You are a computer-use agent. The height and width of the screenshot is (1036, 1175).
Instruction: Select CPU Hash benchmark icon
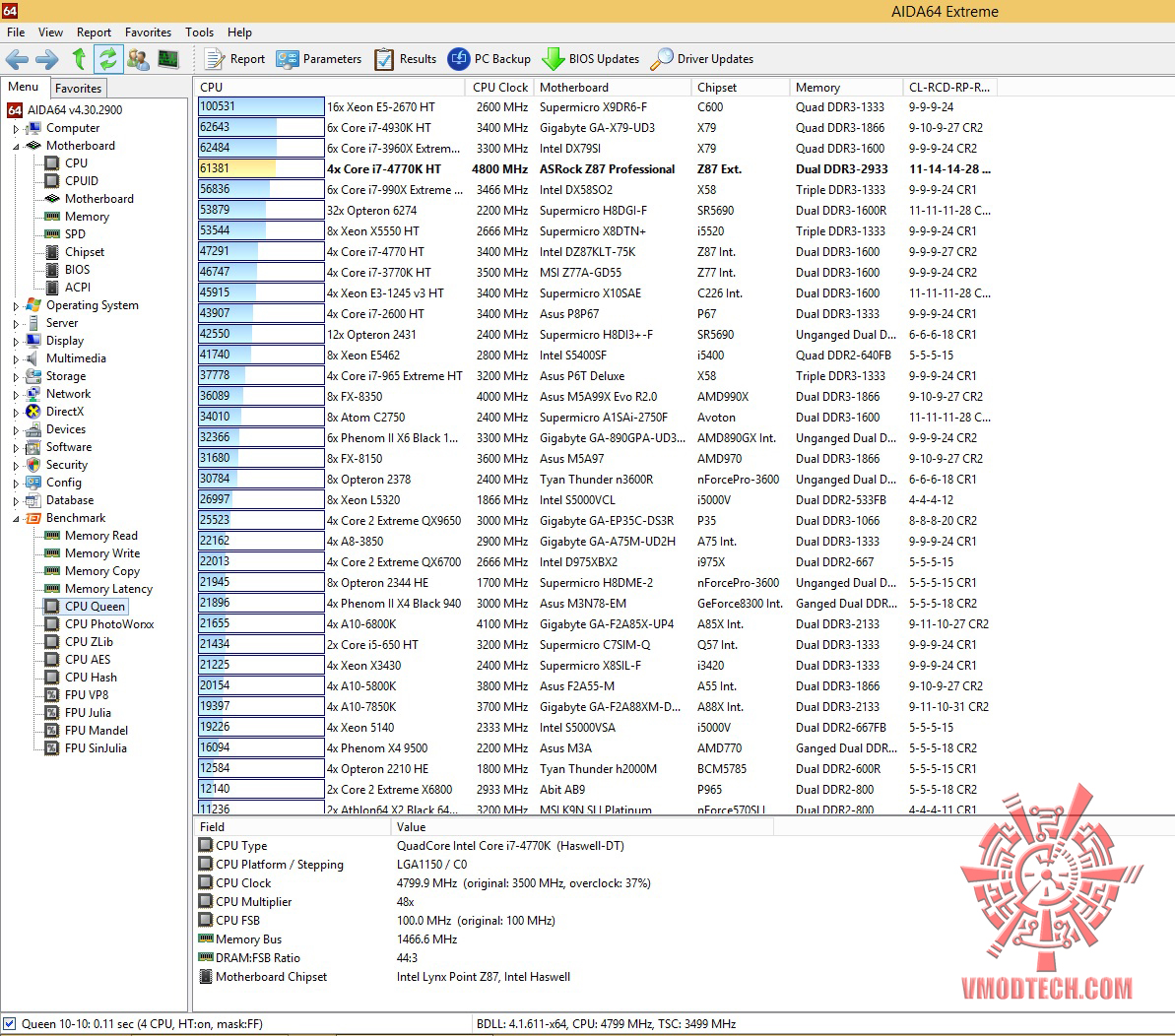tap(51, 678)
